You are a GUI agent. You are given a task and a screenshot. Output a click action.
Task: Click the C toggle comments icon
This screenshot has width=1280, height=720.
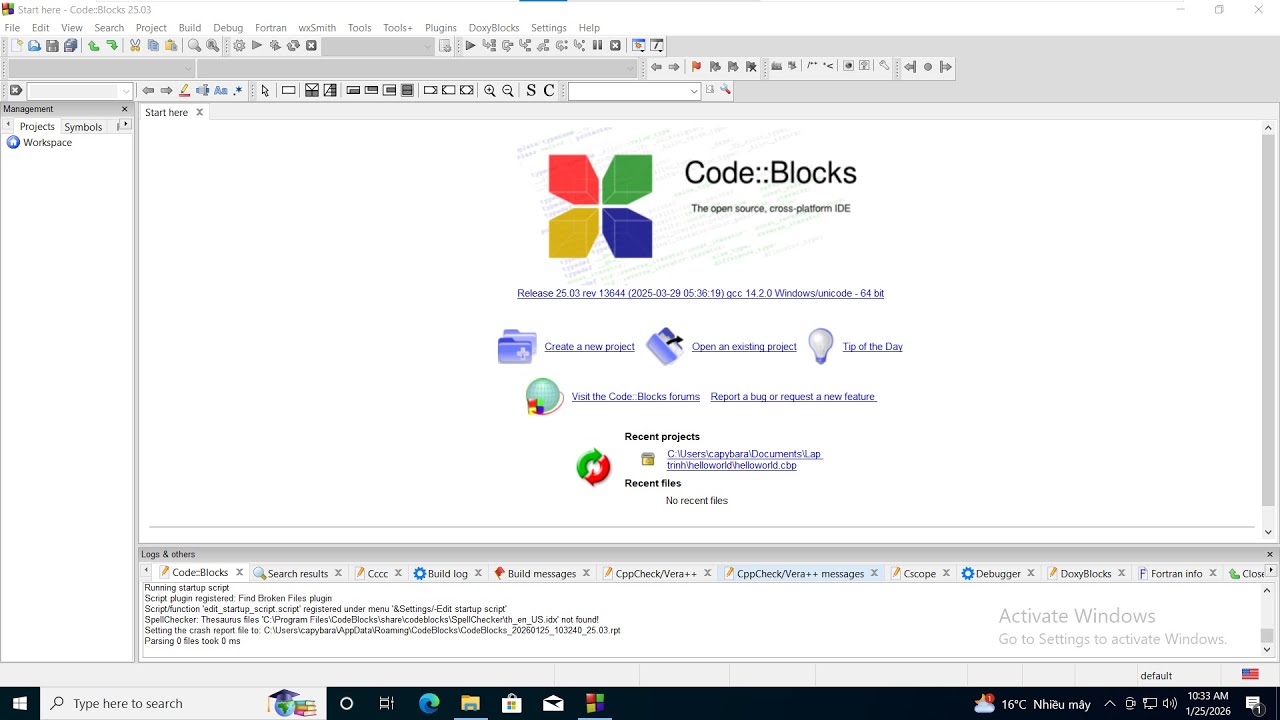(549, 91)
